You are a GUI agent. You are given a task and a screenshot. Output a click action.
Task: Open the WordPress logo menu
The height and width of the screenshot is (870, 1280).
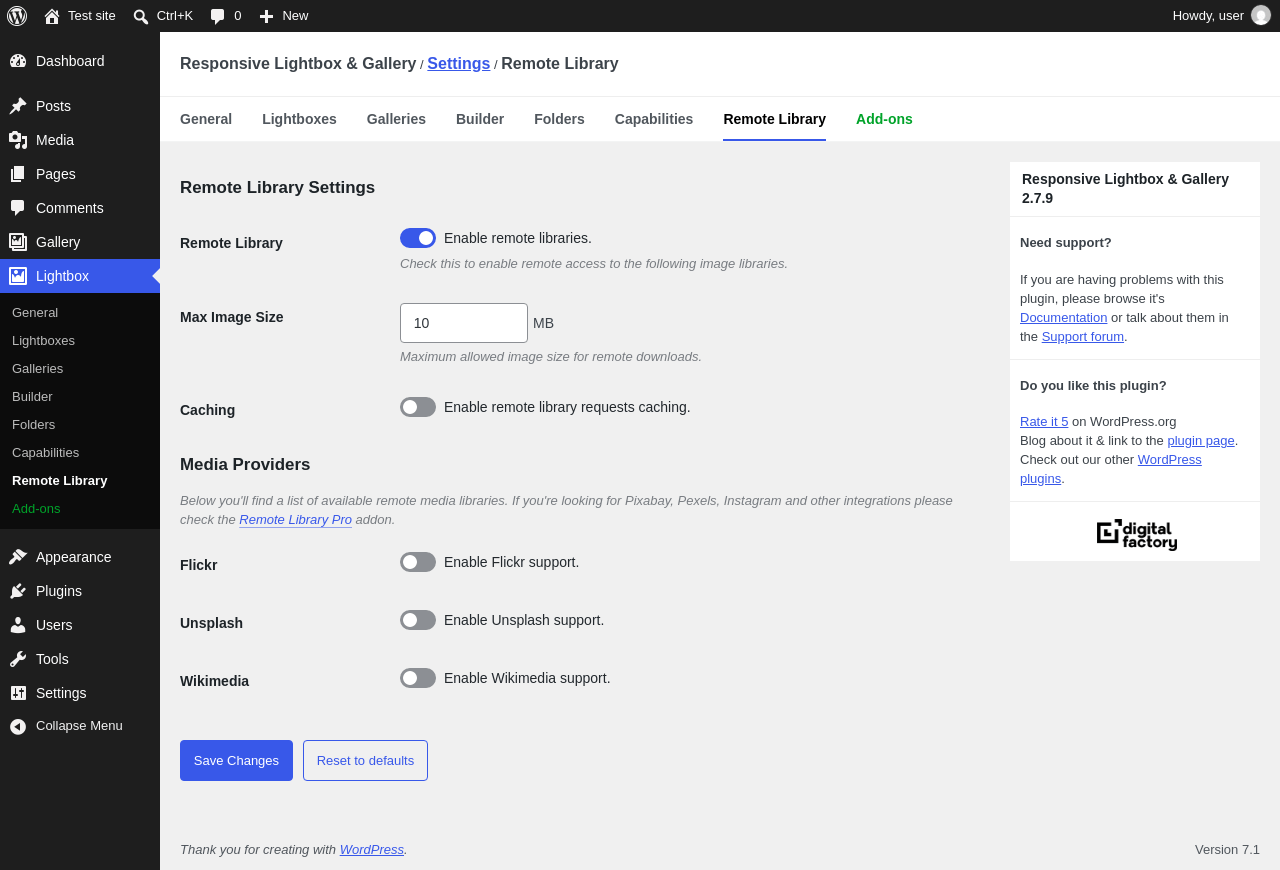click(x=17, y=16)
